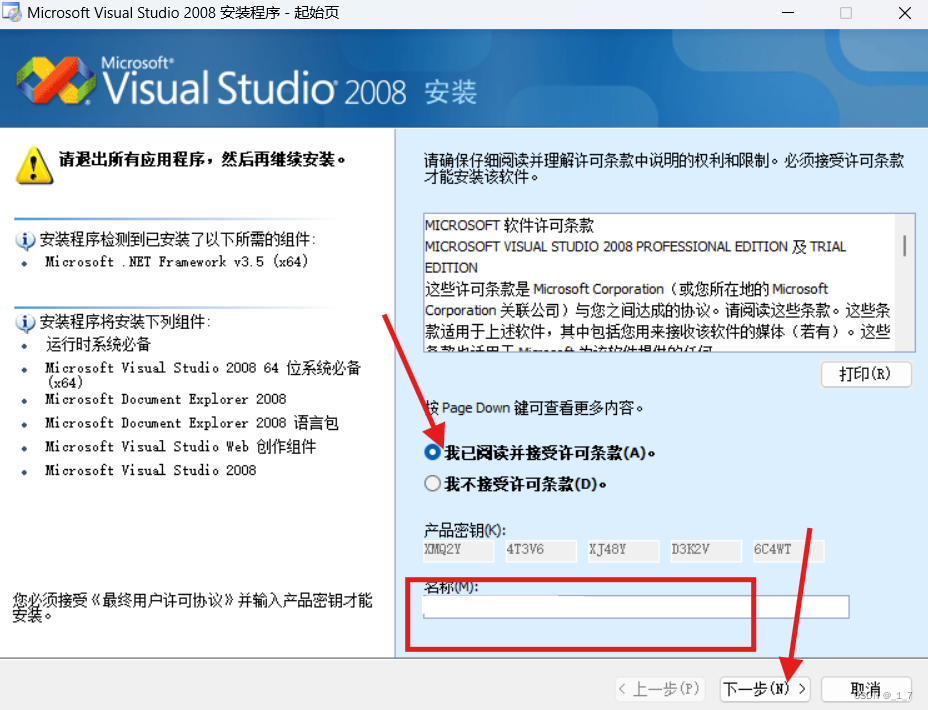Click the "运行时系统必备" list item
The height and width of the screenshot is (710, 928).
[x=98, y=344]
